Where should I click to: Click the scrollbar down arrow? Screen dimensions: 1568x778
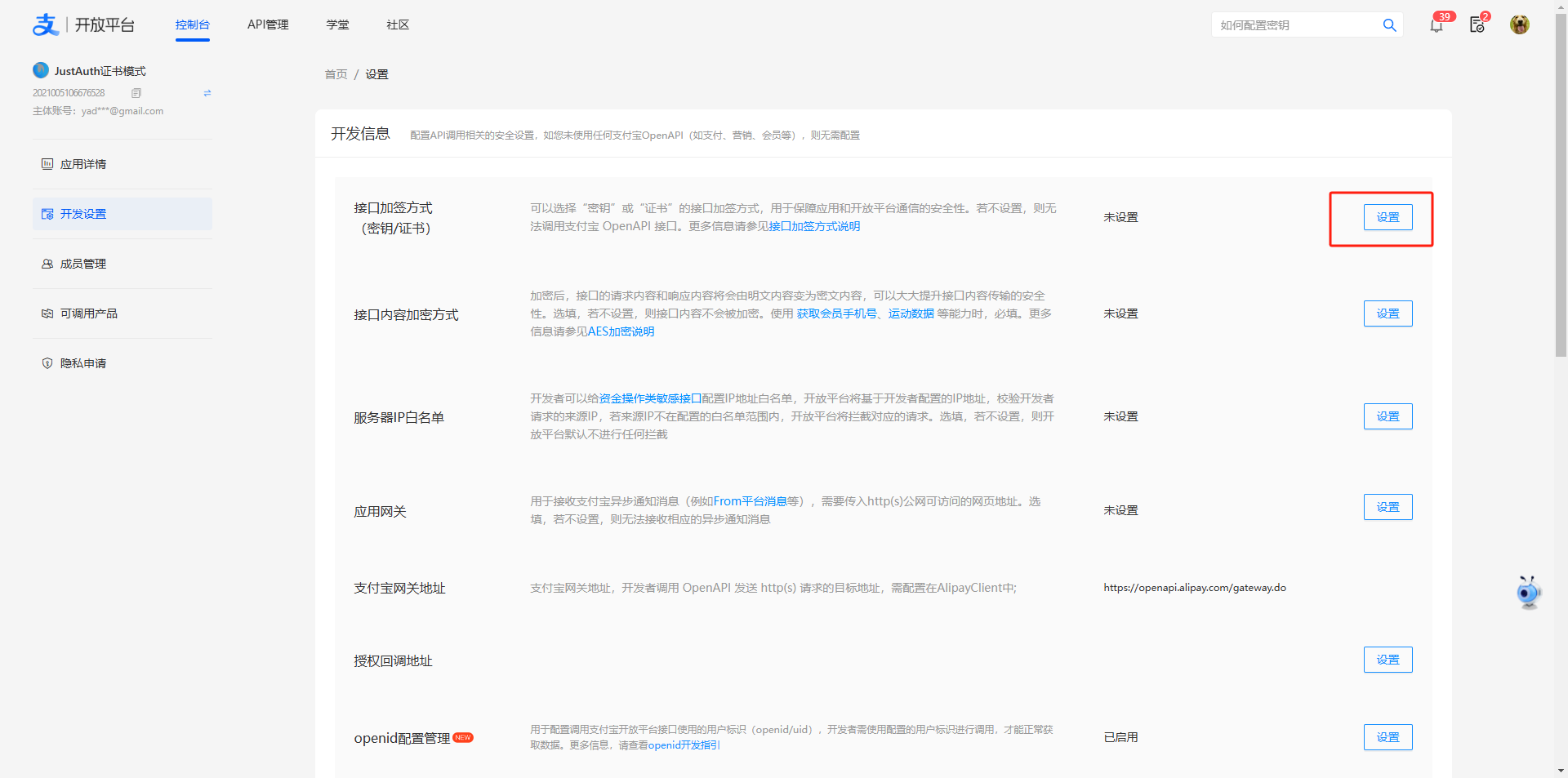(1561, 771)
